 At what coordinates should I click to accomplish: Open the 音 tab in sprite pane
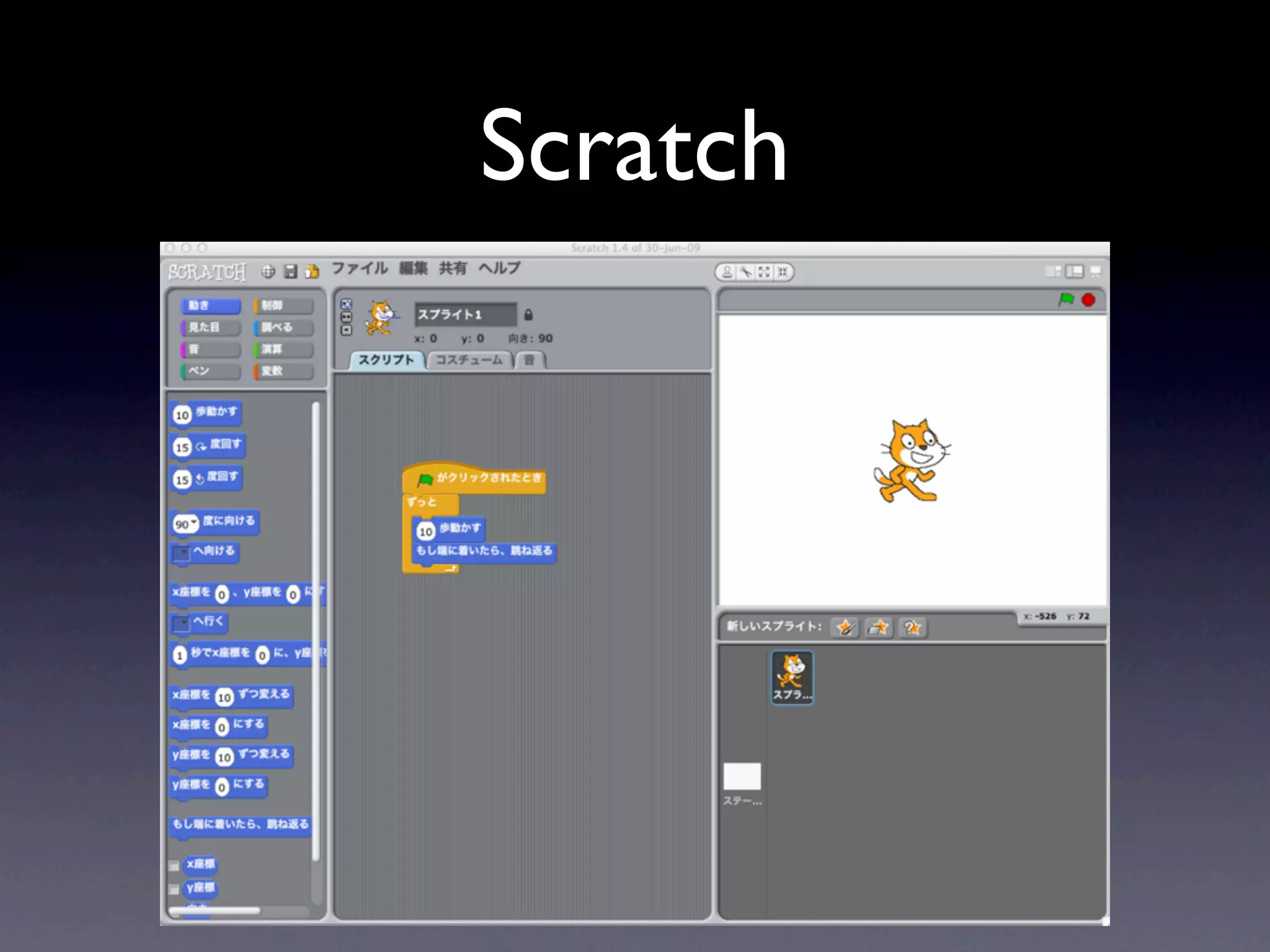[x=530, y=360]
